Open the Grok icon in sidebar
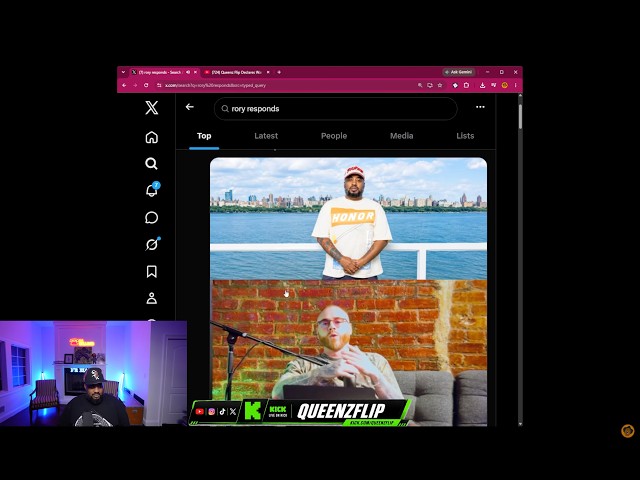Screen dimensions: 640x480 pyautogui.click(x=152, y=244)
